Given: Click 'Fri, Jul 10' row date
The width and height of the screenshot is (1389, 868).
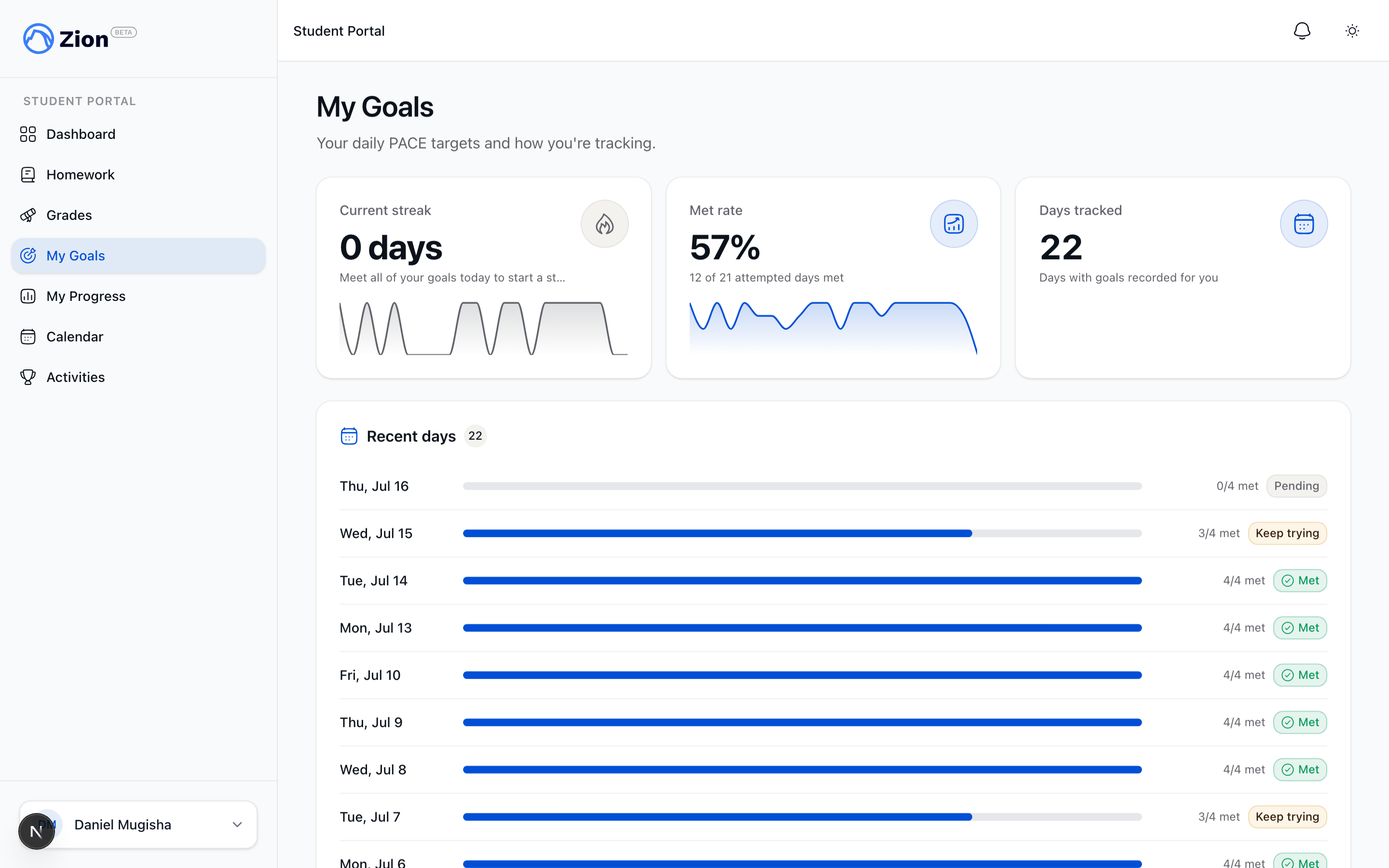Looking at the screenshot, I should [x=370, y=675].
